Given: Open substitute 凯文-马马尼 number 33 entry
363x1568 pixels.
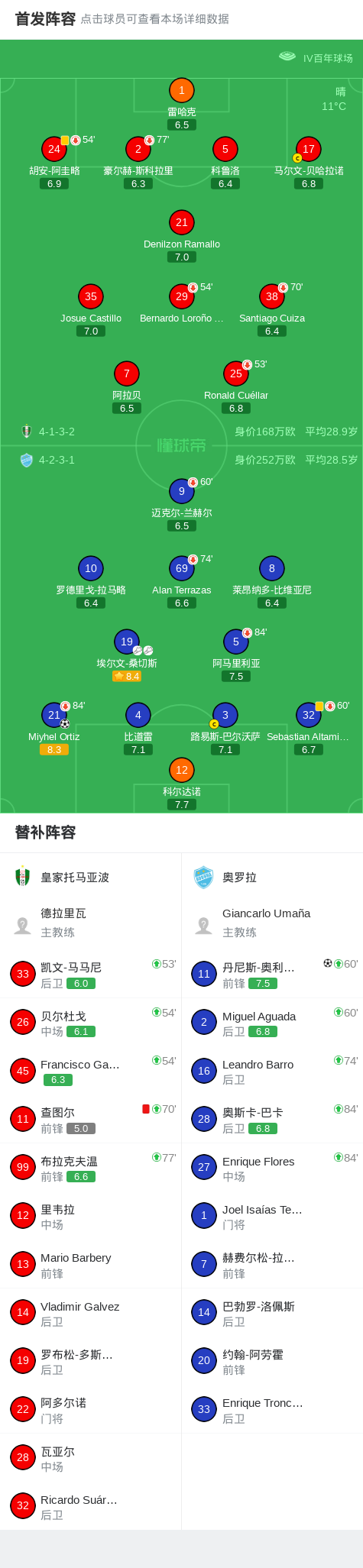Looking at the screenshot, I should click(91, 975).
